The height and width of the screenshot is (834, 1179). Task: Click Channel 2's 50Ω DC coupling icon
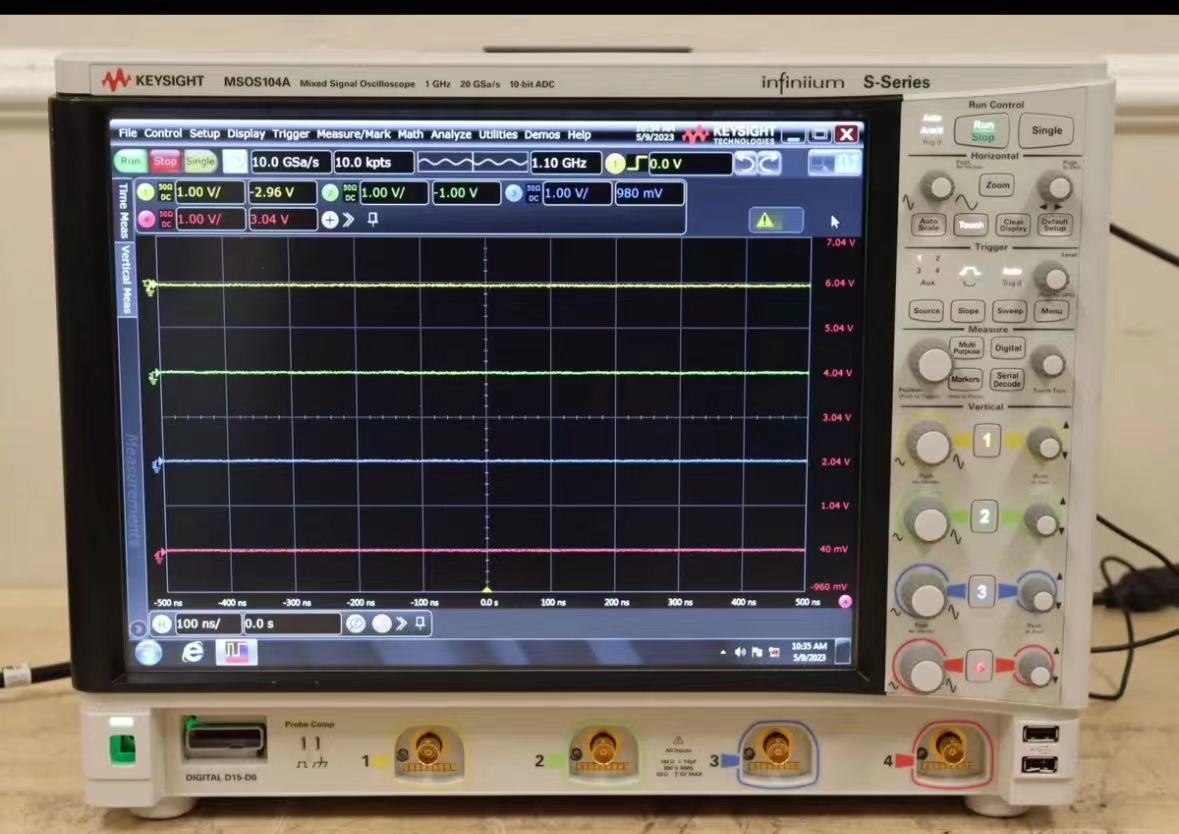click(350, 193)
